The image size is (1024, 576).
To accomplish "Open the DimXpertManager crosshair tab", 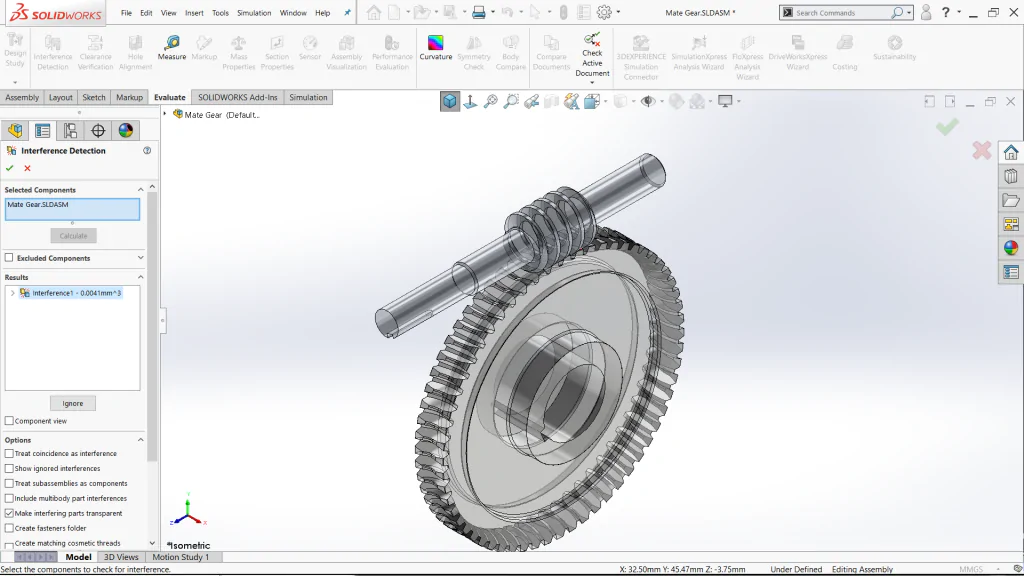I will pos(98,131).
